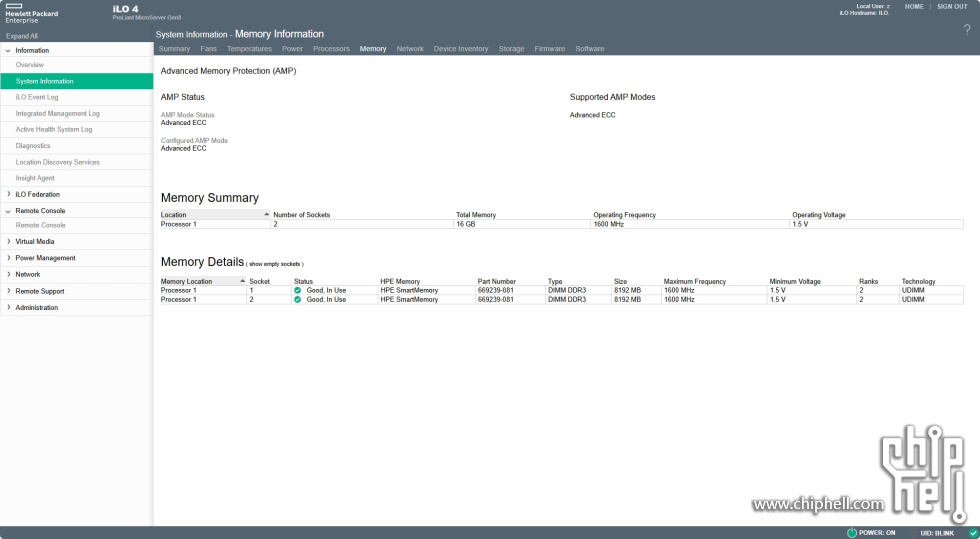The height and width of the screenshot is (539, 980).
Task: Click the Maximum Frequency column header
Action: click(x=694, y=281)
